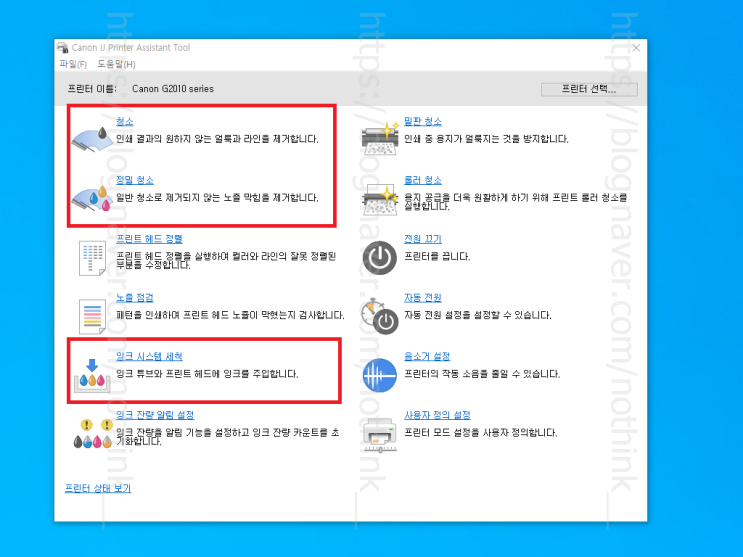Select the 전원 끄기 link
Image resolution: width=743 pixels, height=557 pixels.
[x=423, y=239]
